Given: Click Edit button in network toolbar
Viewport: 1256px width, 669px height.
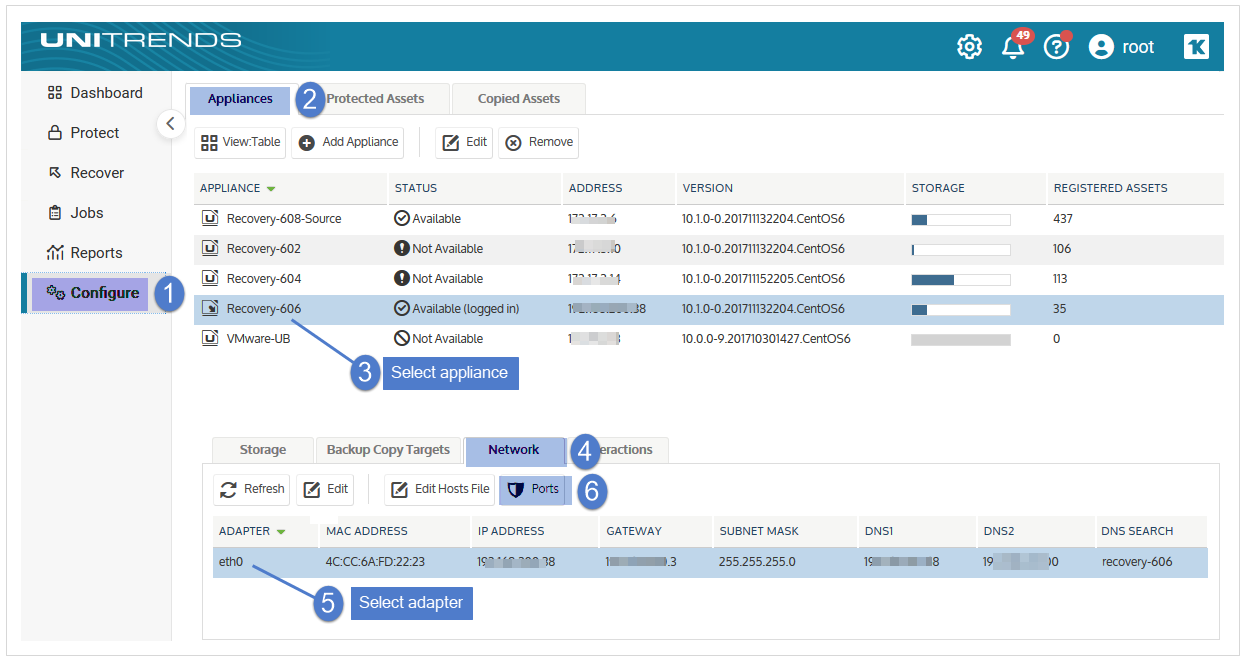Looking at the screenshot, I should click(x=325, y=489).
